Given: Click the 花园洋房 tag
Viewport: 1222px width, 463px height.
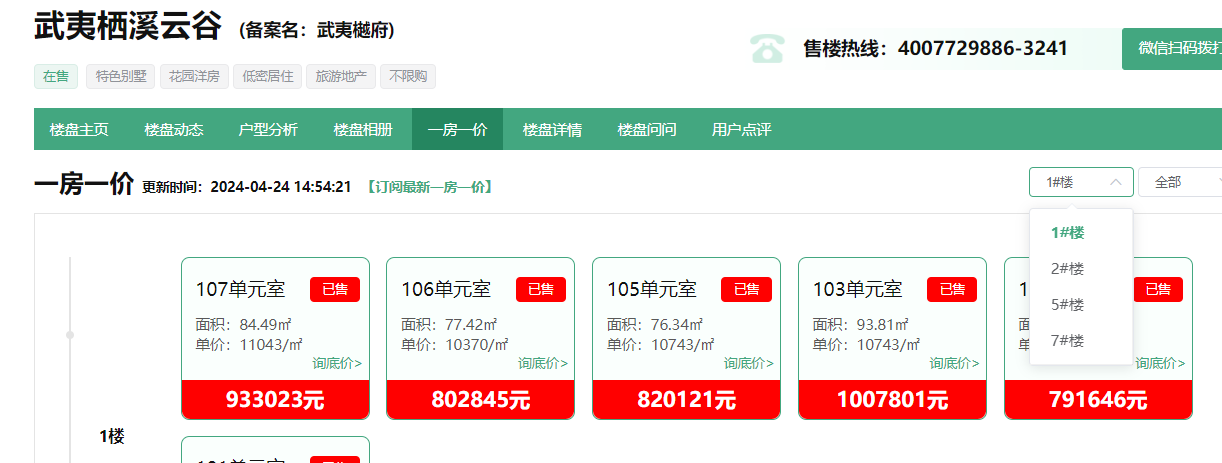Looking at the screenshot, I should pyautogui.click(x=192, y=77).
